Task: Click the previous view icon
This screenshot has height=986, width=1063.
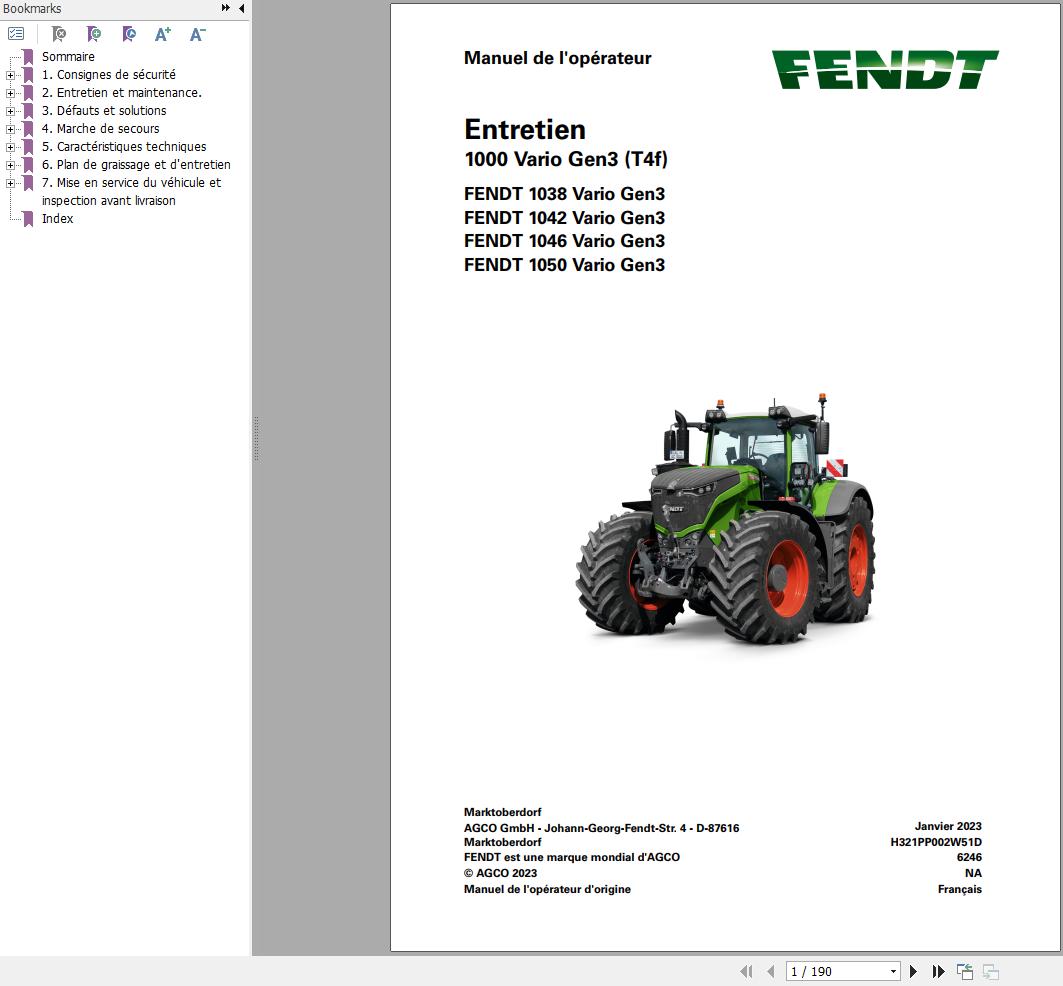Action: [x=965, y=971]
